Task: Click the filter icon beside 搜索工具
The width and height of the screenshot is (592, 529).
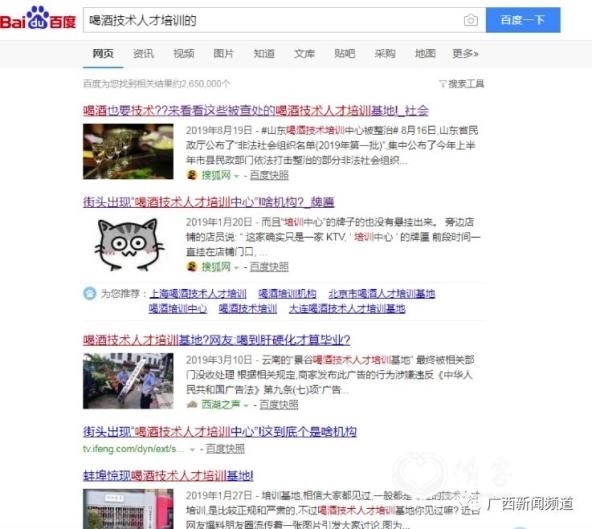Action: (442, 84)
